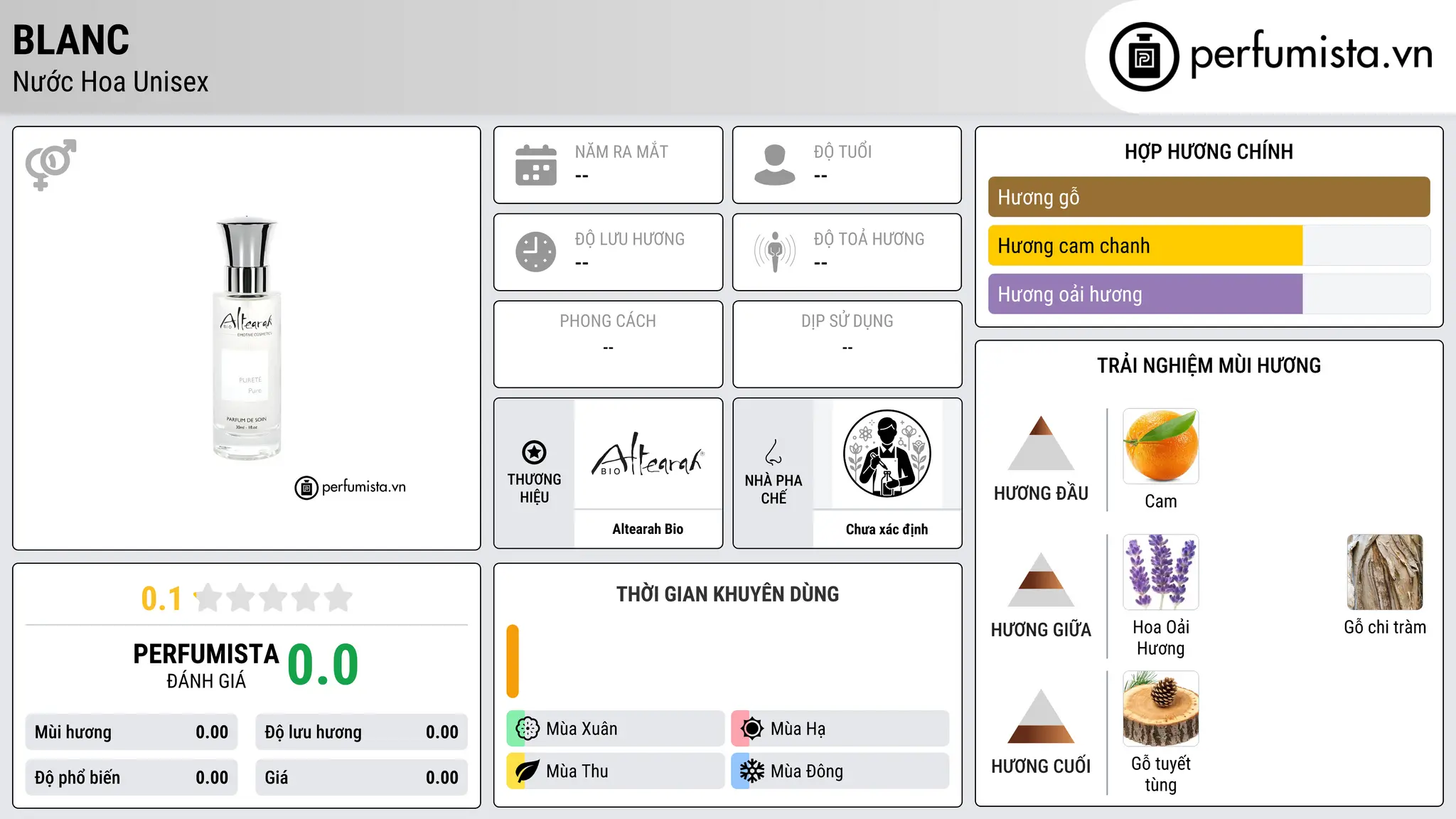Click the star badge icon above Thương hiệu
This screenshot has height=819, width=1456.
(x=534, y=452)
